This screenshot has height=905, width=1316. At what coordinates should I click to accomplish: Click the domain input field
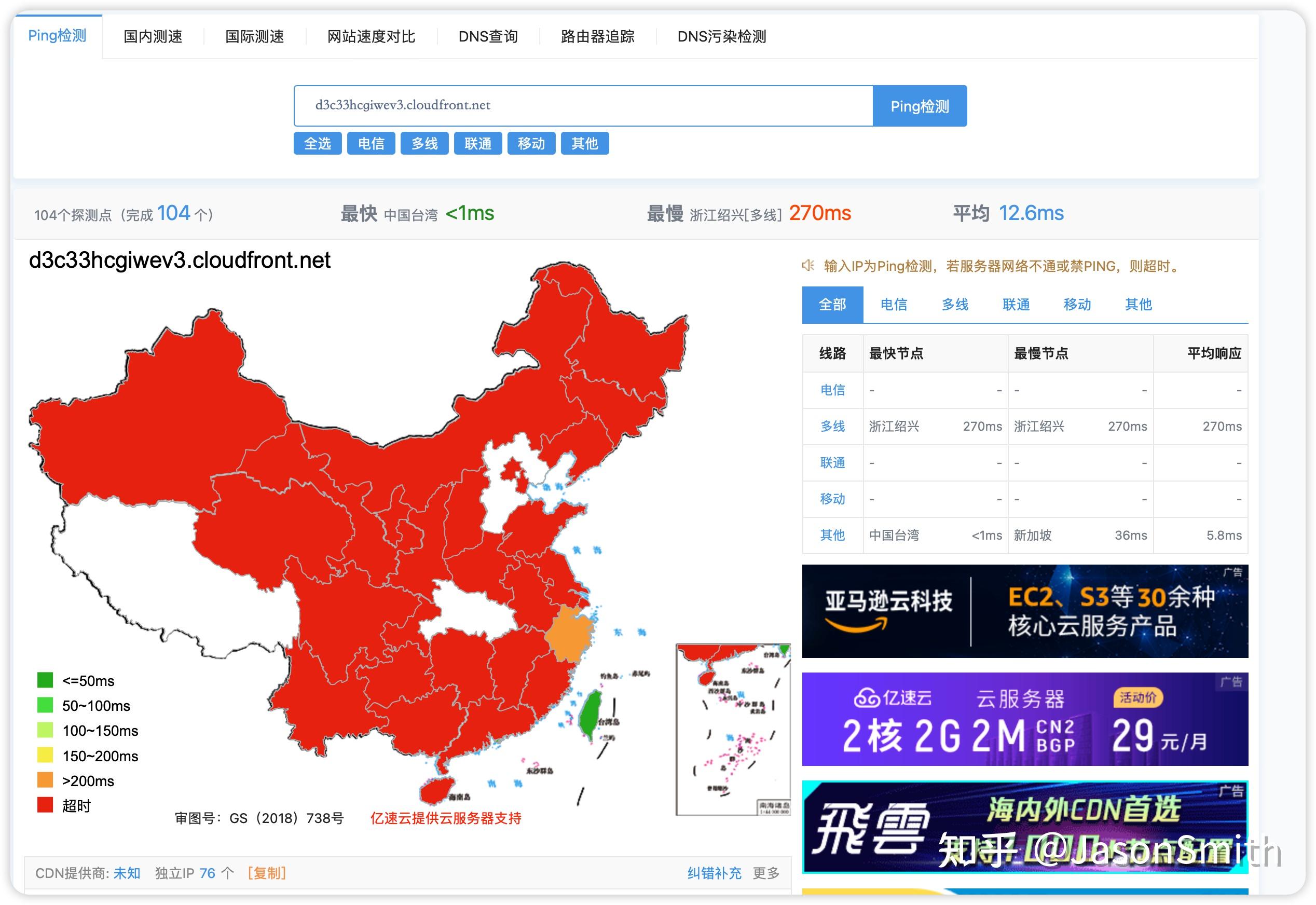click(583, 105)
